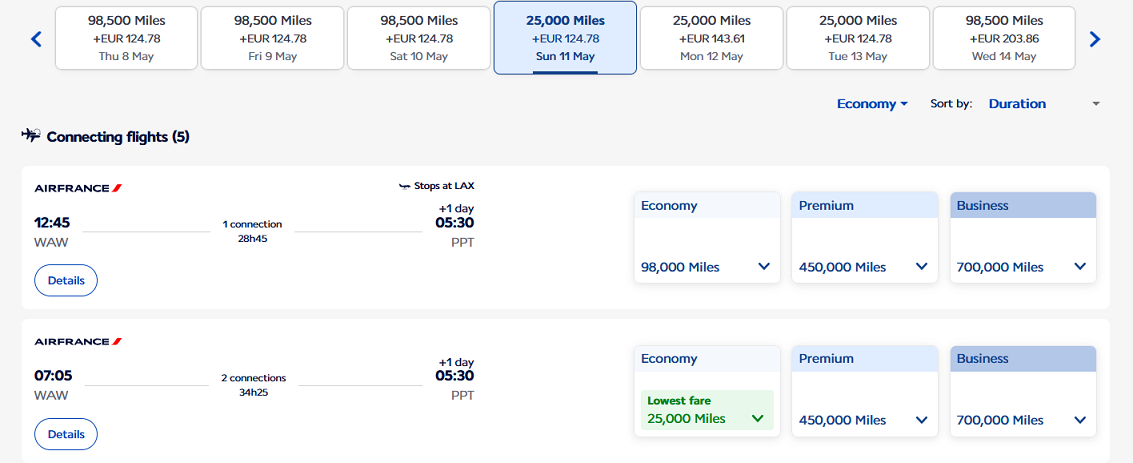Click the Stops at LAX plane icon
The image size is (1133, 463).
point(405,186)
